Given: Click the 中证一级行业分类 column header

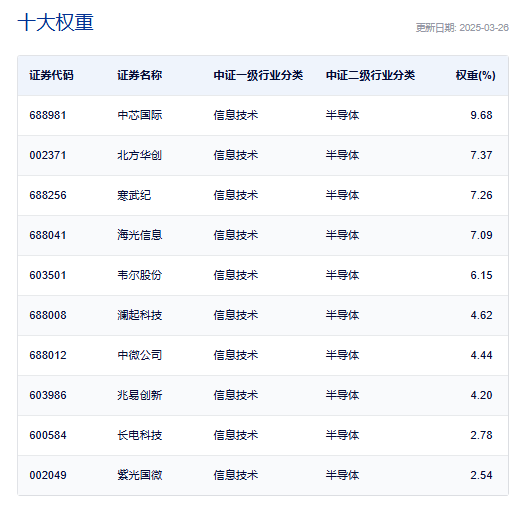Looking at the screenshot, I should click(258, 75).
